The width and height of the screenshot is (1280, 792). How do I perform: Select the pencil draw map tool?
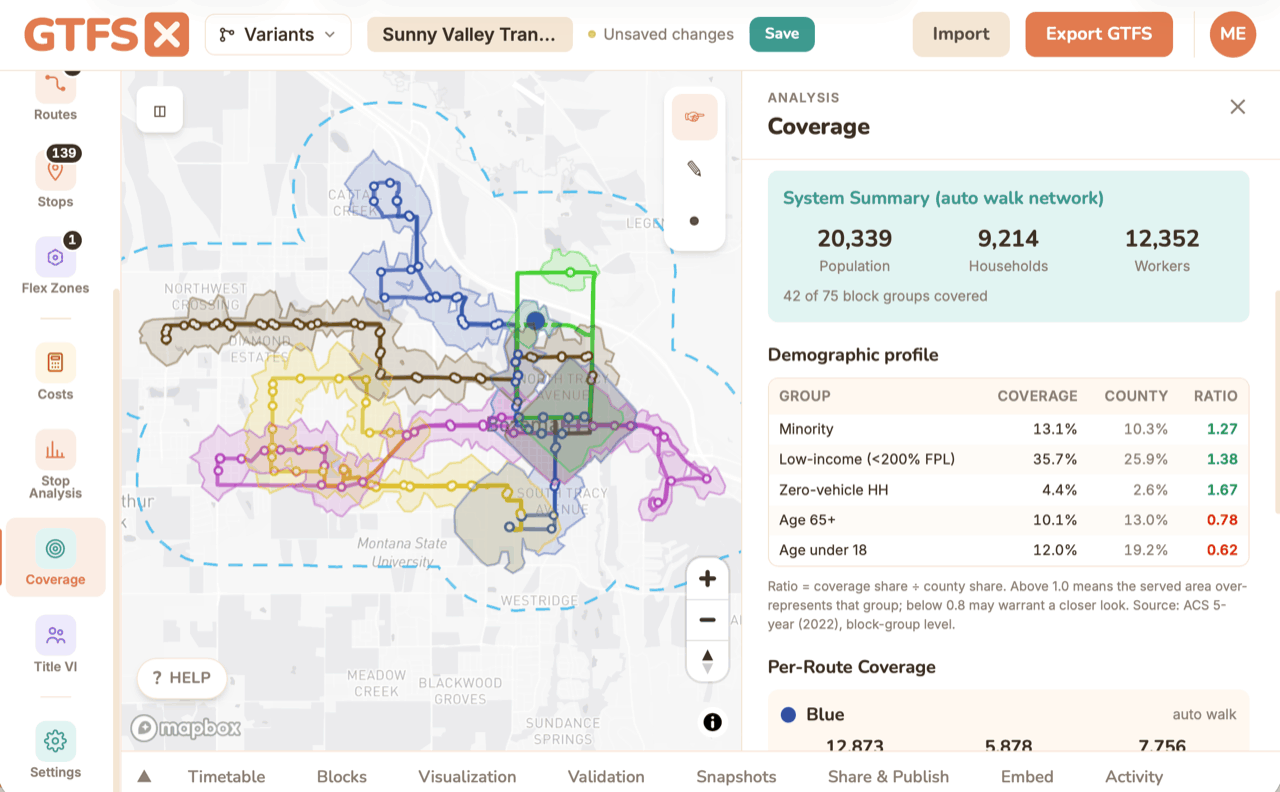tap(694, 169)
